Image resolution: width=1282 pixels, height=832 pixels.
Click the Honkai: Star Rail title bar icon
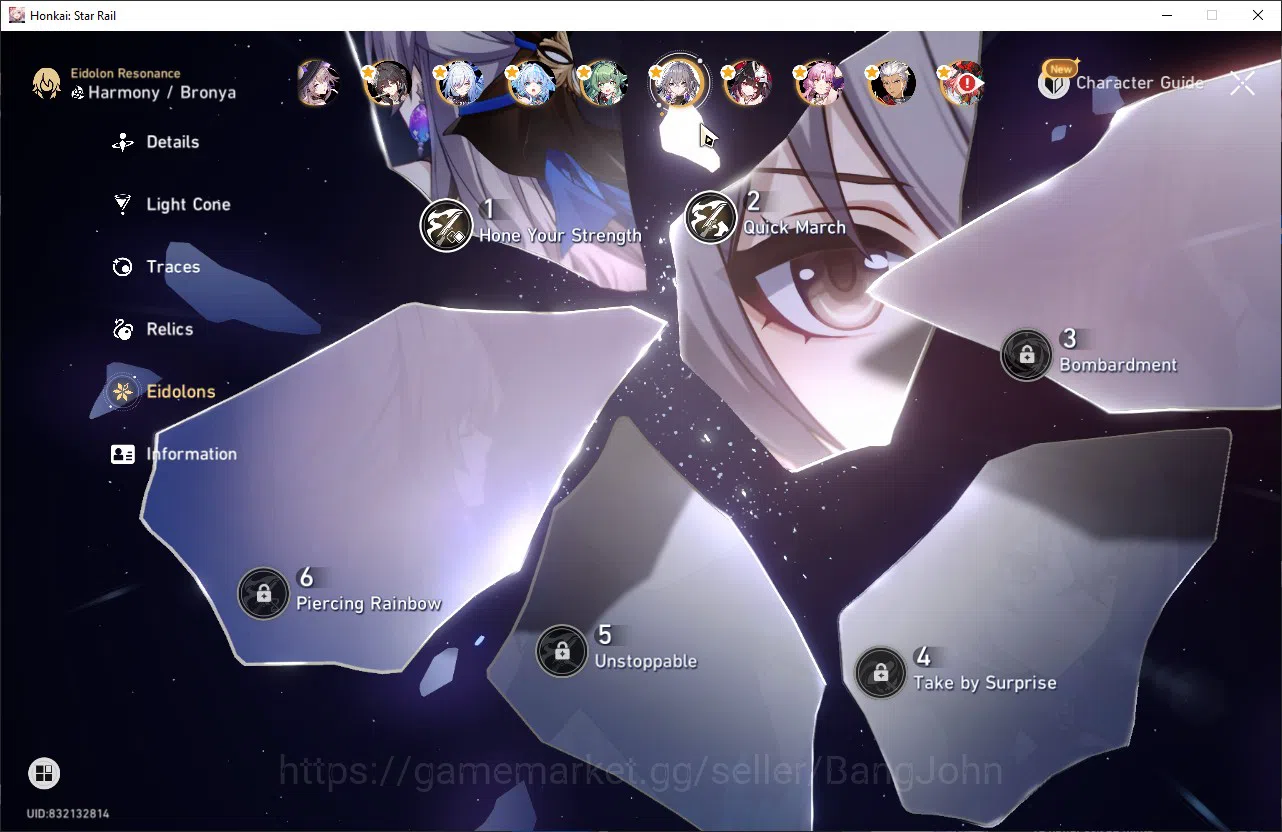click(x=17, y=15)
